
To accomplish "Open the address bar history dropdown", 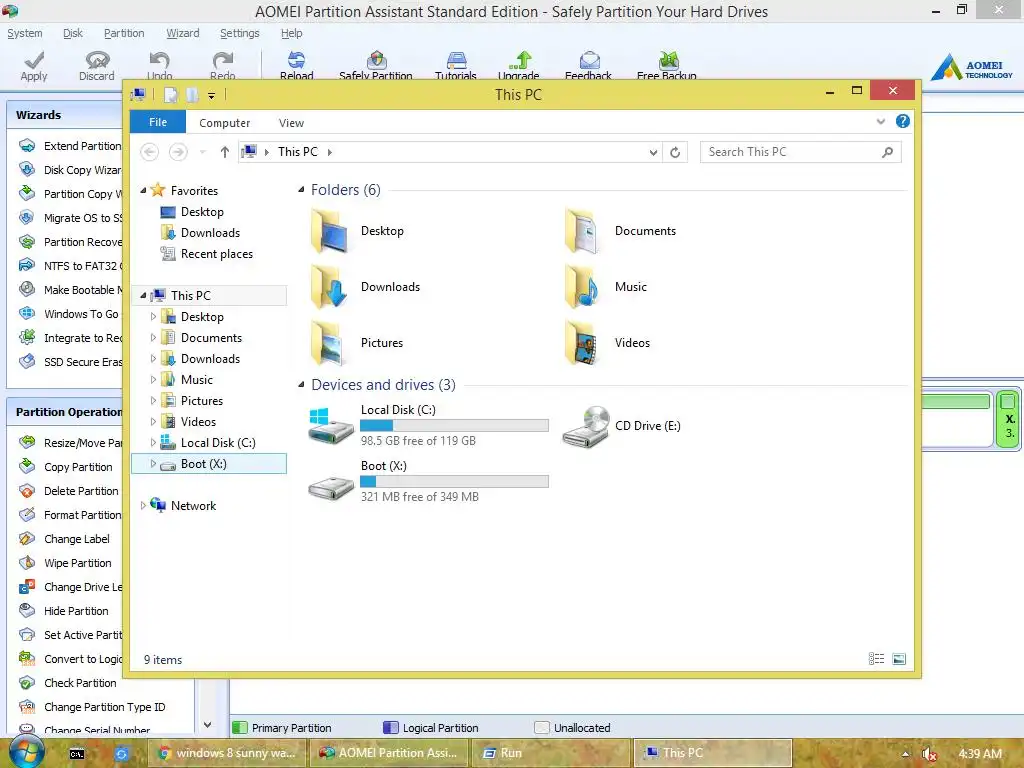I will tap(653, 152).
